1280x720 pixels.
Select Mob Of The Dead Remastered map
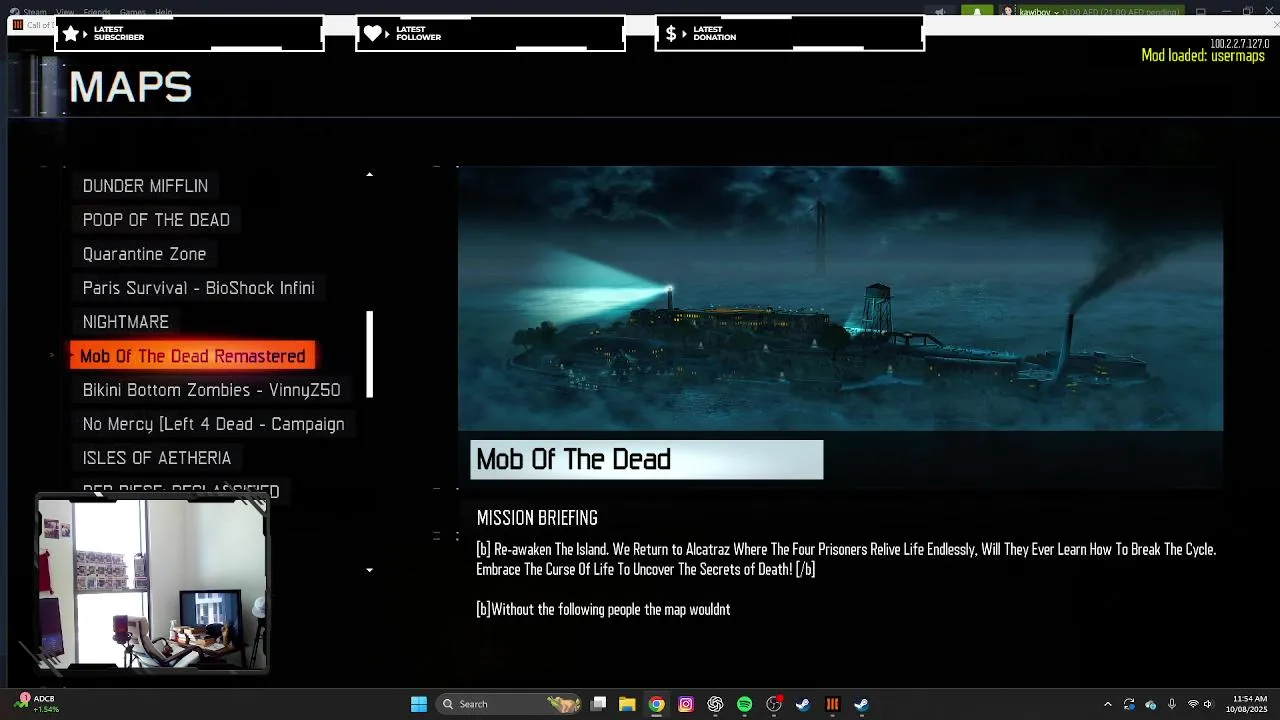click(x=192, y=356)
